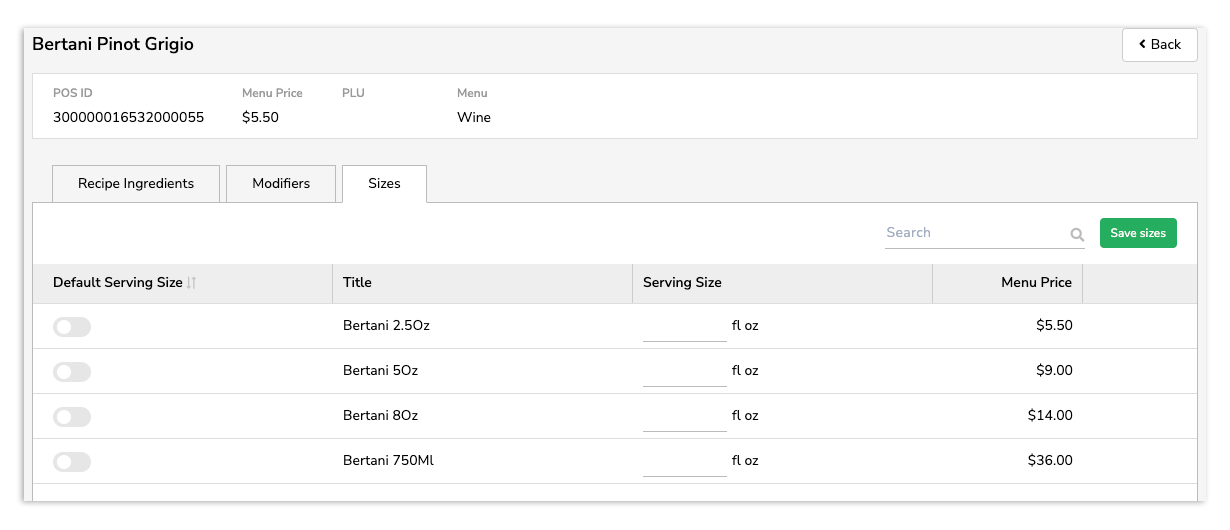Click the Title column header
Screen dimensions: 1230x530
[x=357, y=283]
